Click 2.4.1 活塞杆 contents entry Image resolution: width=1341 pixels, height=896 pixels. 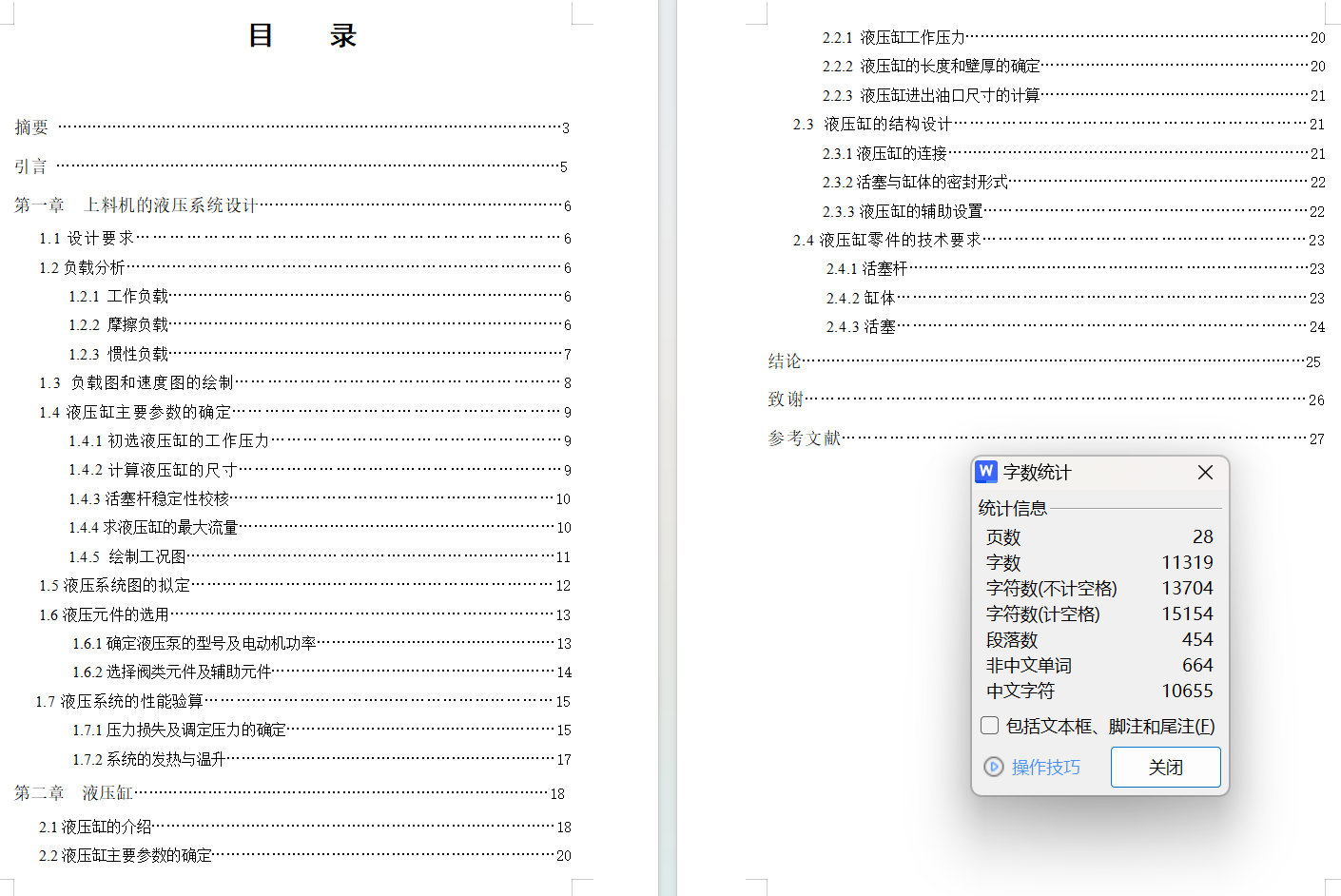(866, 269)
